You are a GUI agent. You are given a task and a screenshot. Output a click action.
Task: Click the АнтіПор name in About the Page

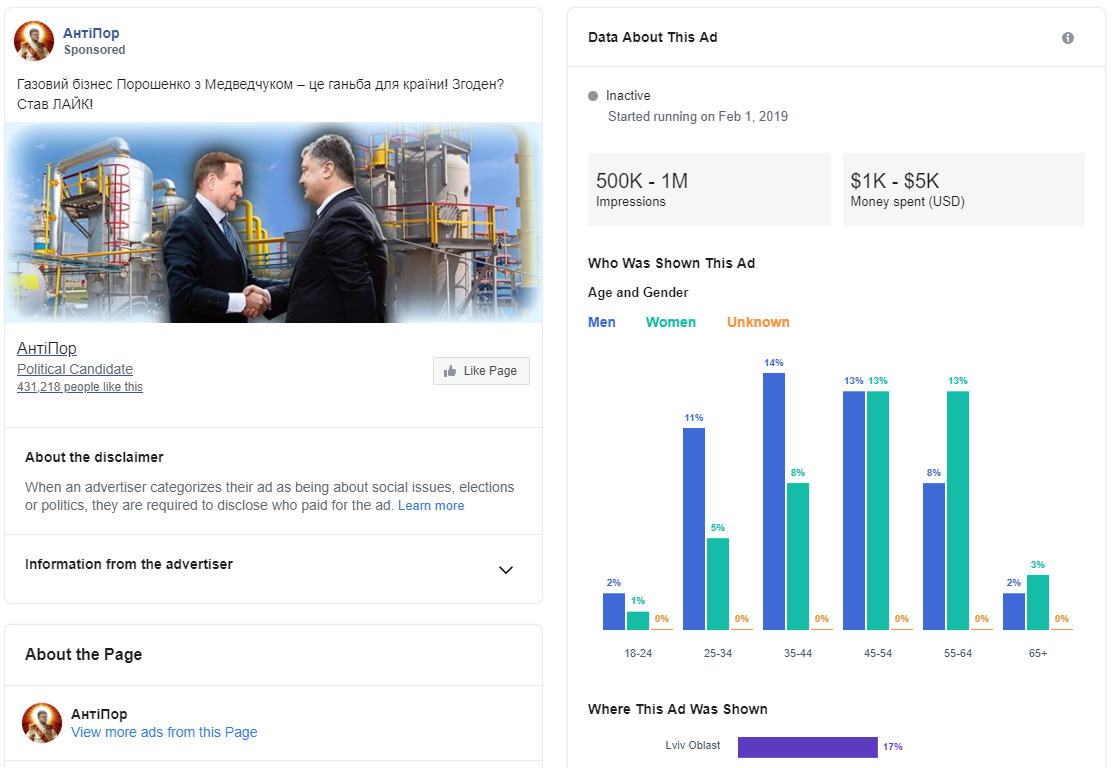pyautogui.click(x=99, y=714)
